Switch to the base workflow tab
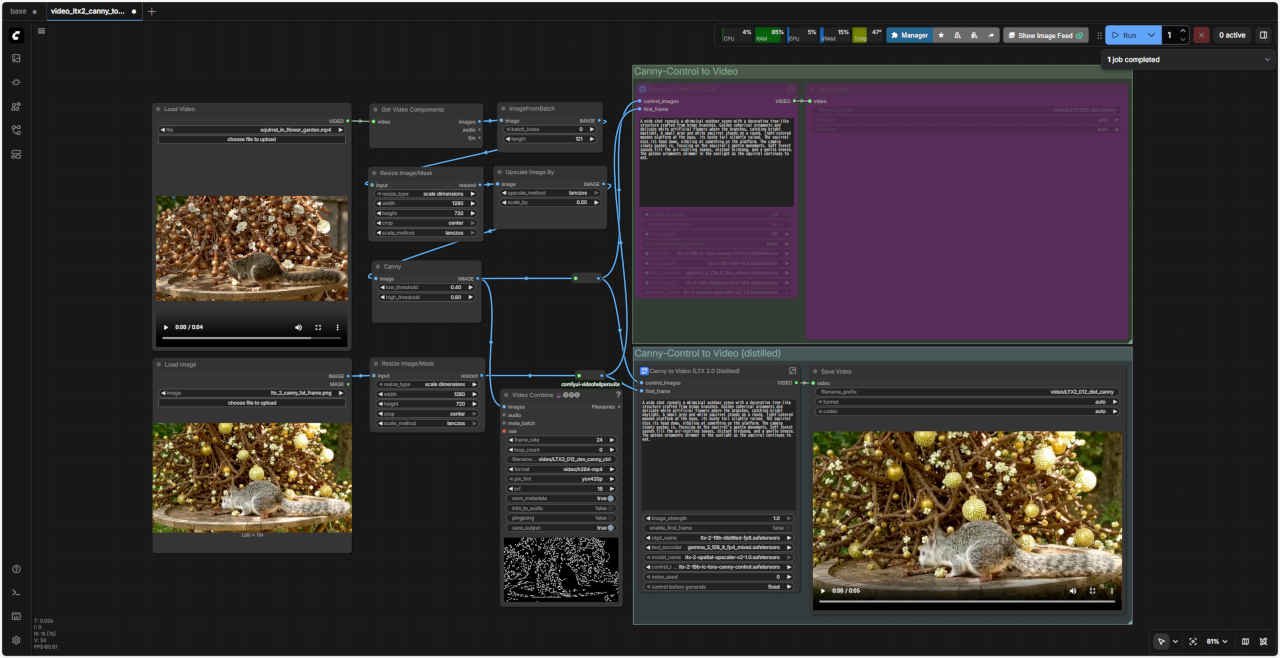The width and height of the screenshot is (1280, 658). [x=19, y=11]
